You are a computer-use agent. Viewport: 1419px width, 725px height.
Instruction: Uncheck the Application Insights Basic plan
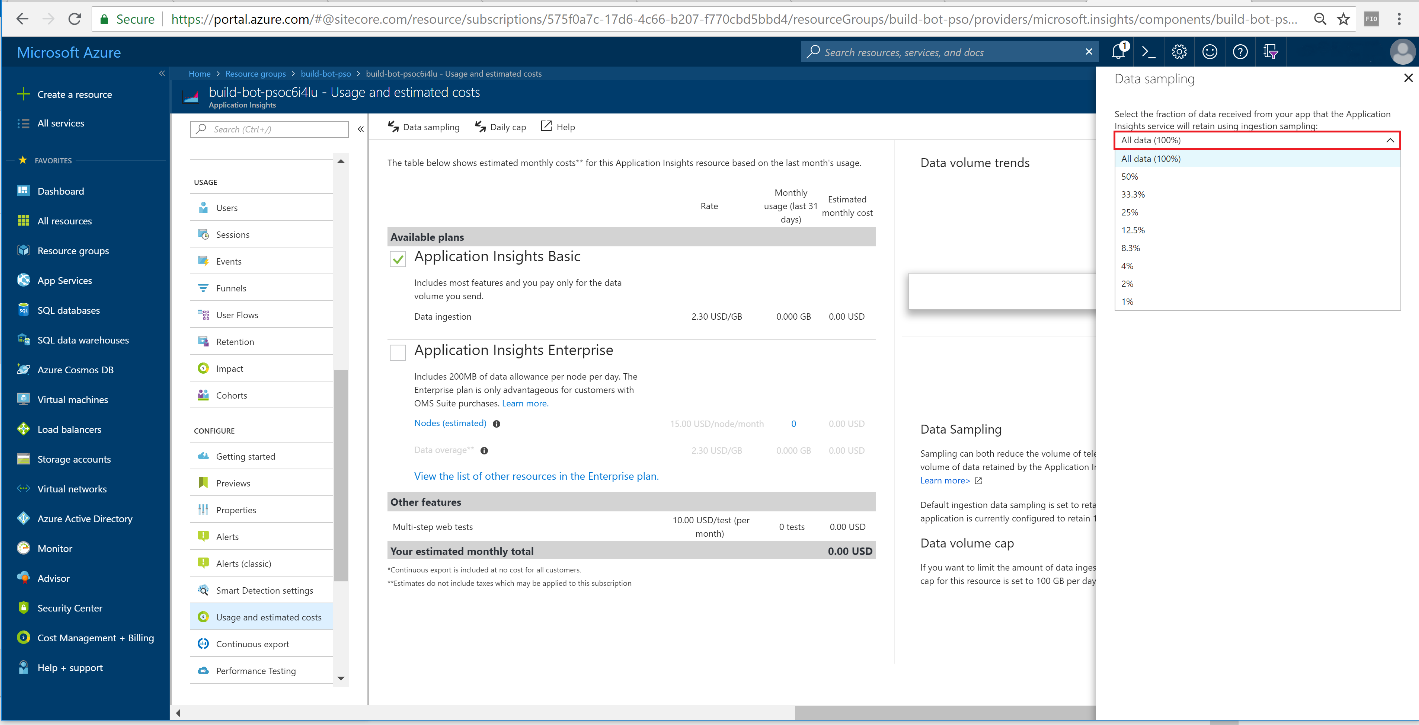point(398,258)
